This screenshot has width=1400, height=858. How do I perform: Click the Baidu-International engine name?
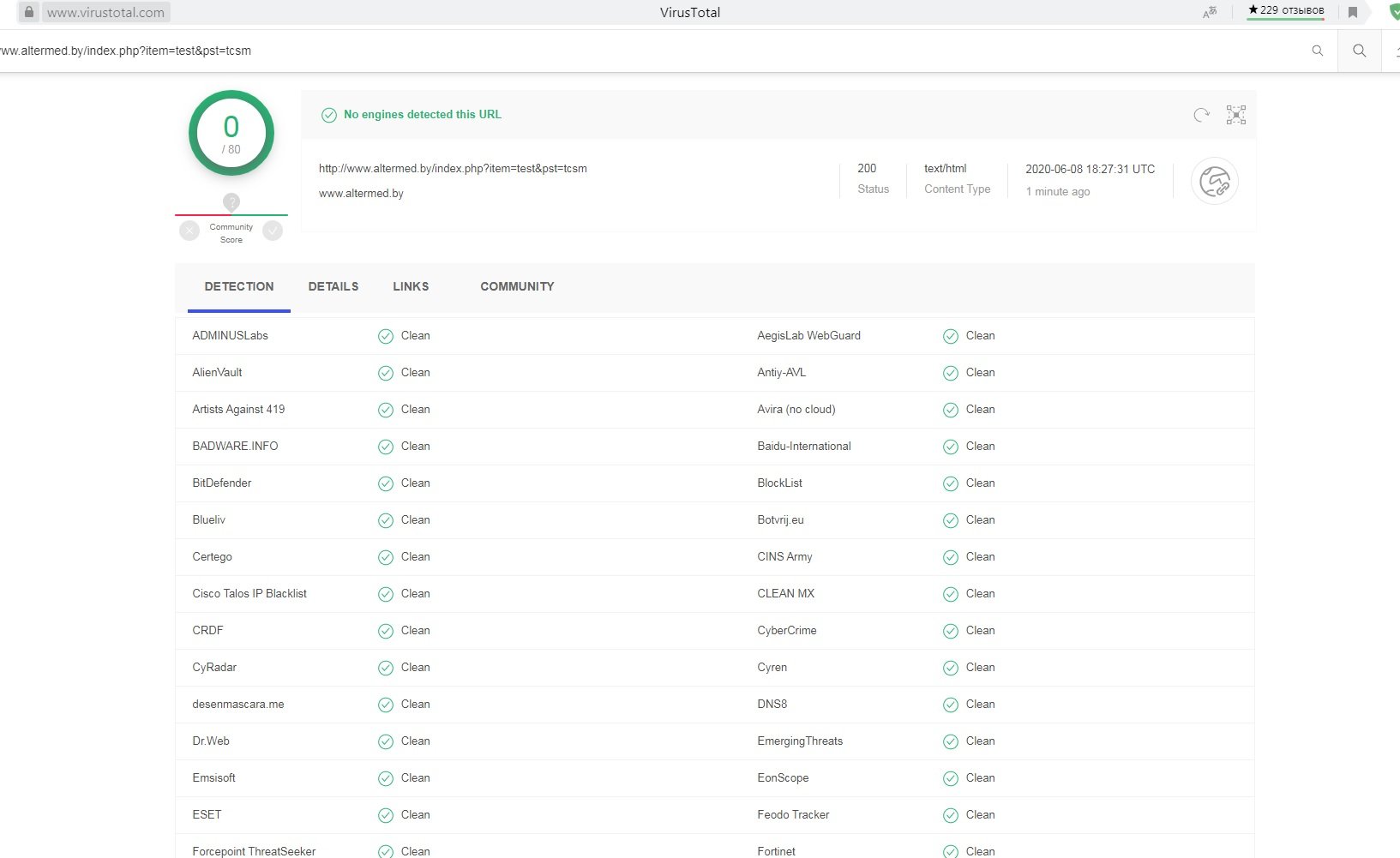804,446
